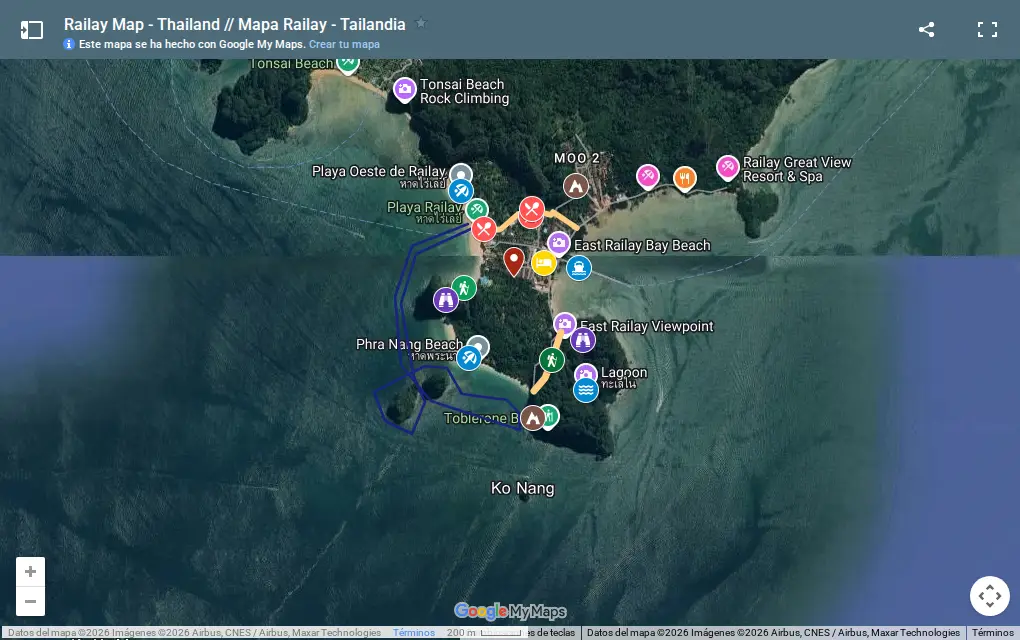This screenshot has height=640, width=1020.
Task: Click red restaurant marker at the blue route's end
Action: 483,229
